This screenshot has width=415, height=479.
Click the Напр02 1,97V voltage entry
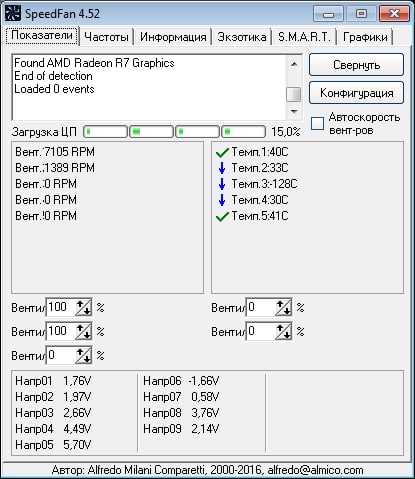(x=53, y=397)
